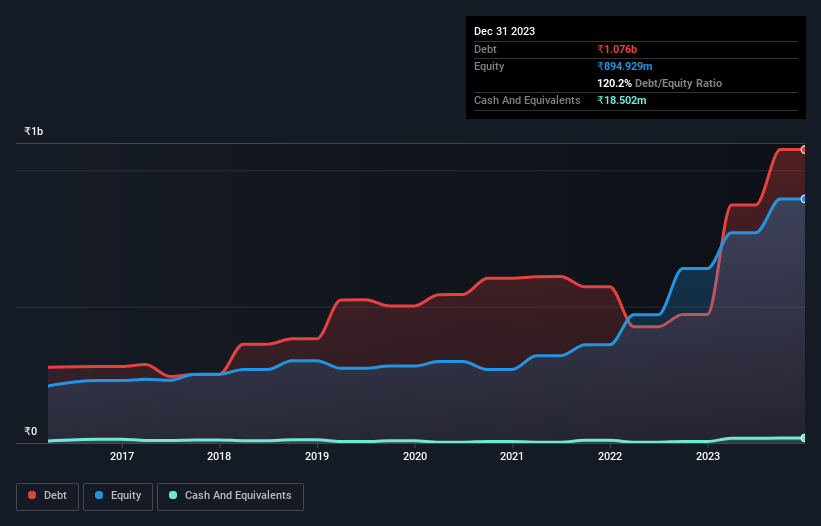This screenshot has width=821, height=526.
Task: Select the teal Cash endpoint marker
Action: (x=804, y=438)
